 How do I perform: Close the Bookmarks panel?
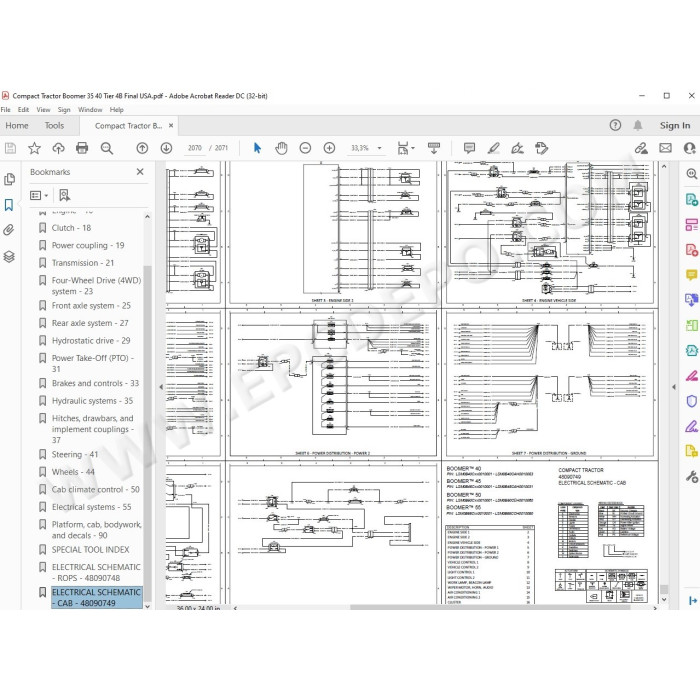[140, 171]
